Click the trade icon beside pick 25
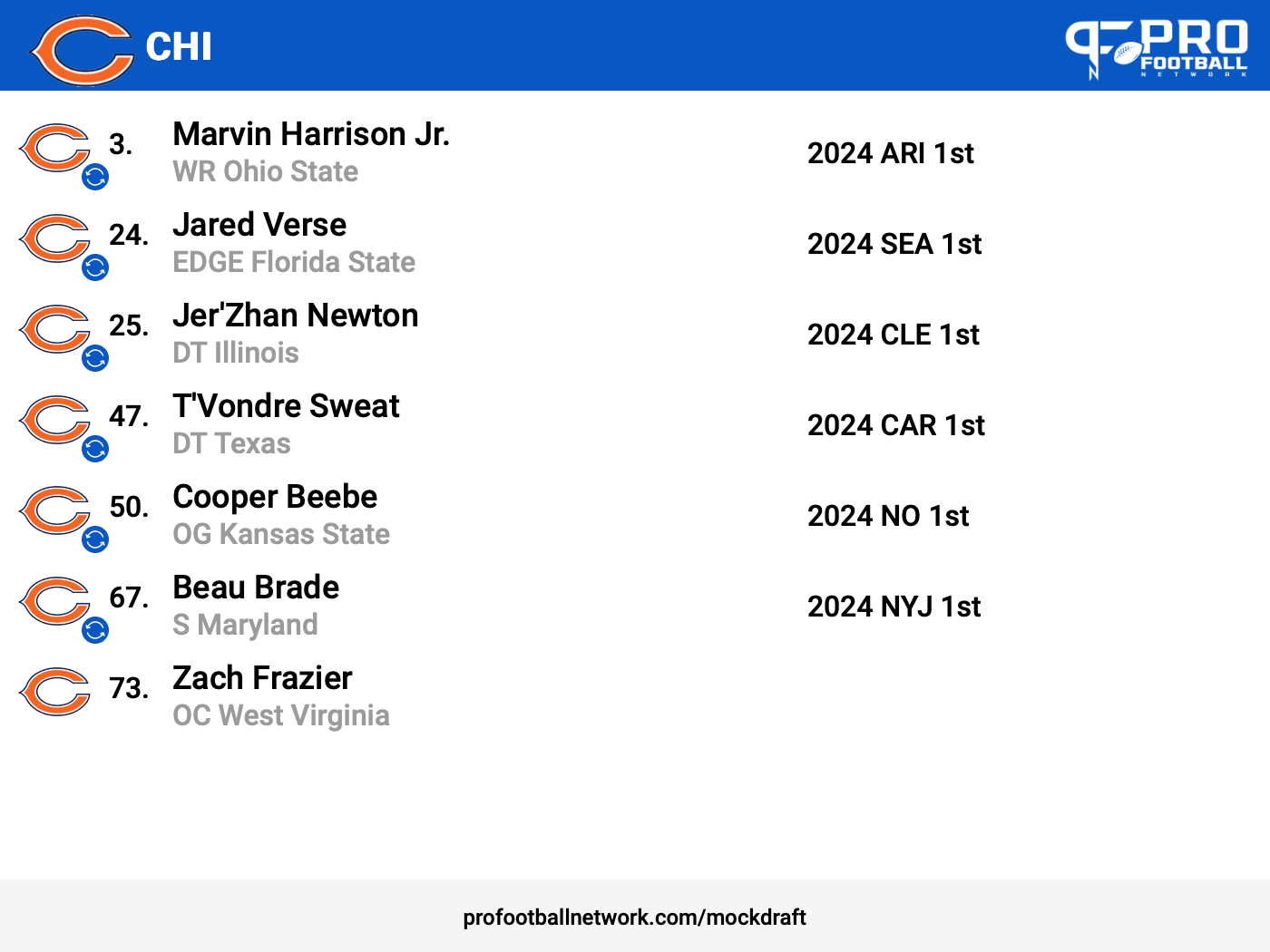Viewport: 1270px width, 952px height. pyautogui.click(x=95, y=358)
